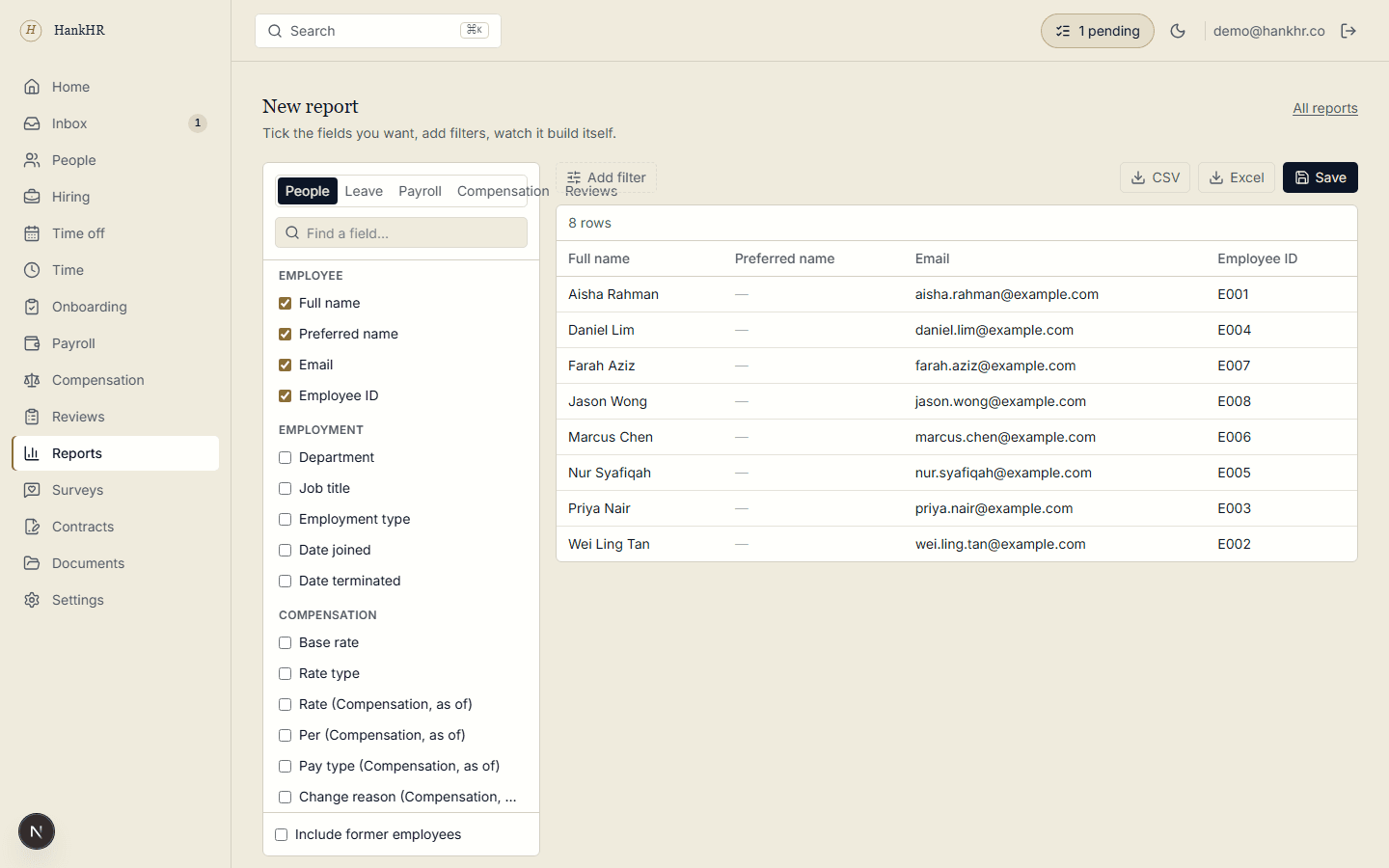
Task: Open the All reports link
Action: point(1325,108)
